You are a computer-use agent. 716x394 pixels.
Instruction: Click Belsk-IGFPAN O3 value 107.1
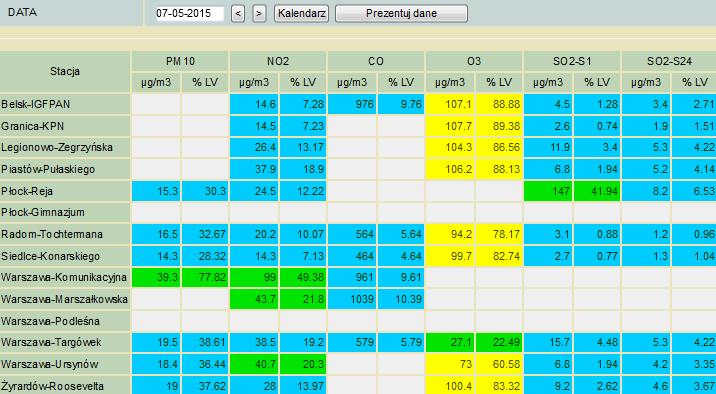click(x=450, y=104)
